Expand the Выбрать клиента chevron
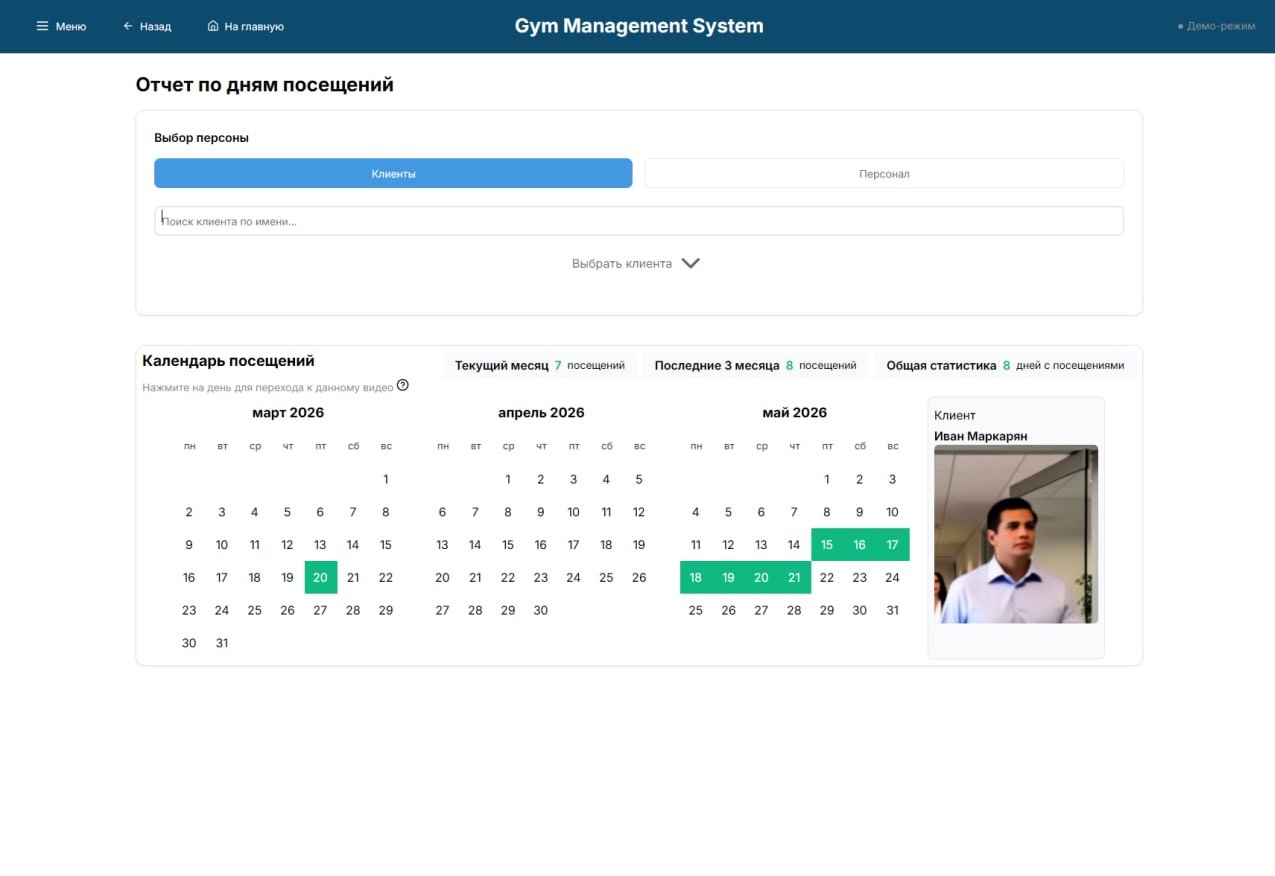The height and width of the screenshot is (876, 1275). [x=690, y=263]
